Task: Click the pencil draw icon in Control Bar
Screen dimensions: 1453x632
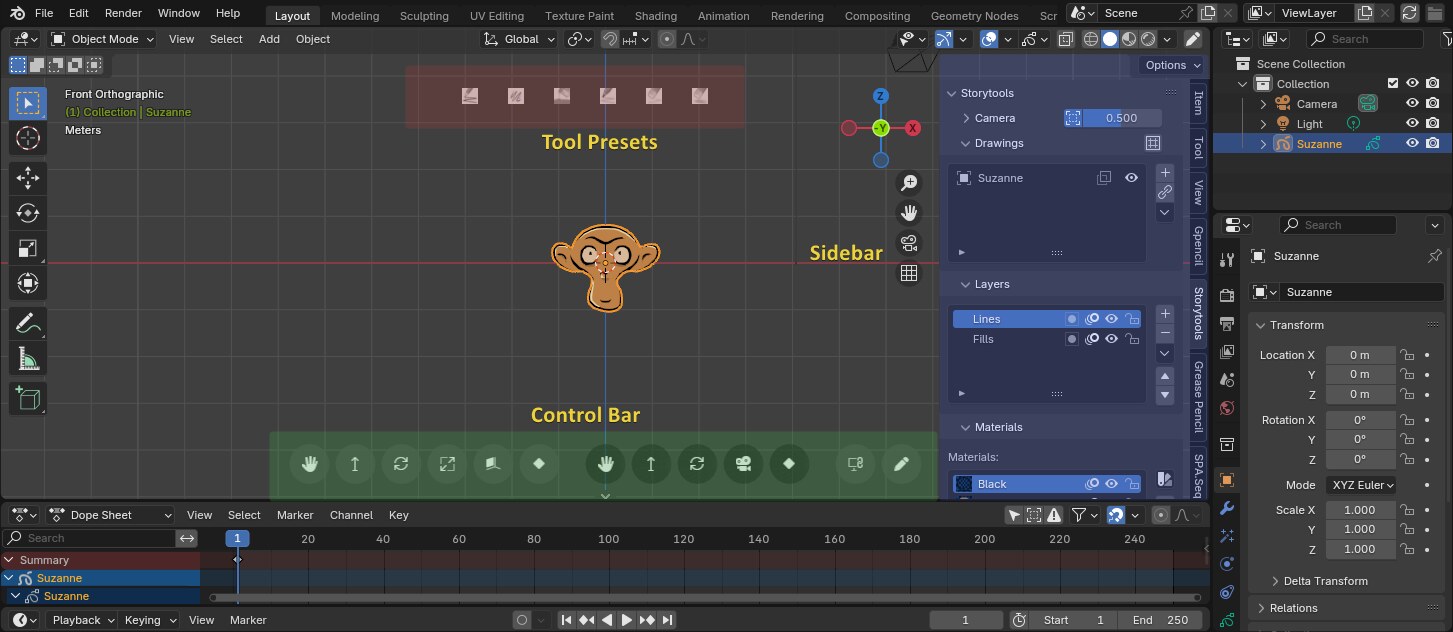Action: pos(901,464)
